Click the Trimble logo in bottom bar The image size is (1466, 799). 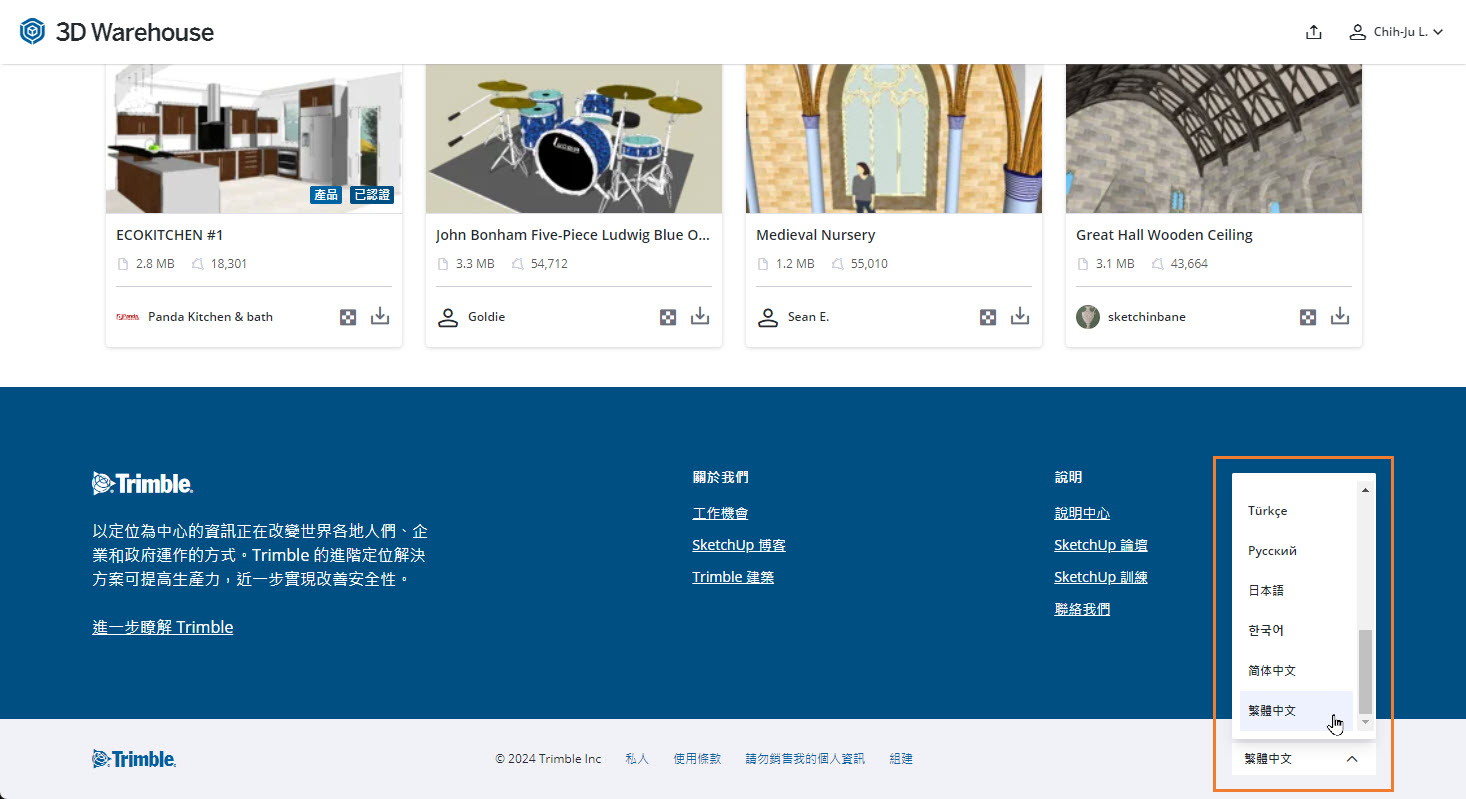pos(134,759)
